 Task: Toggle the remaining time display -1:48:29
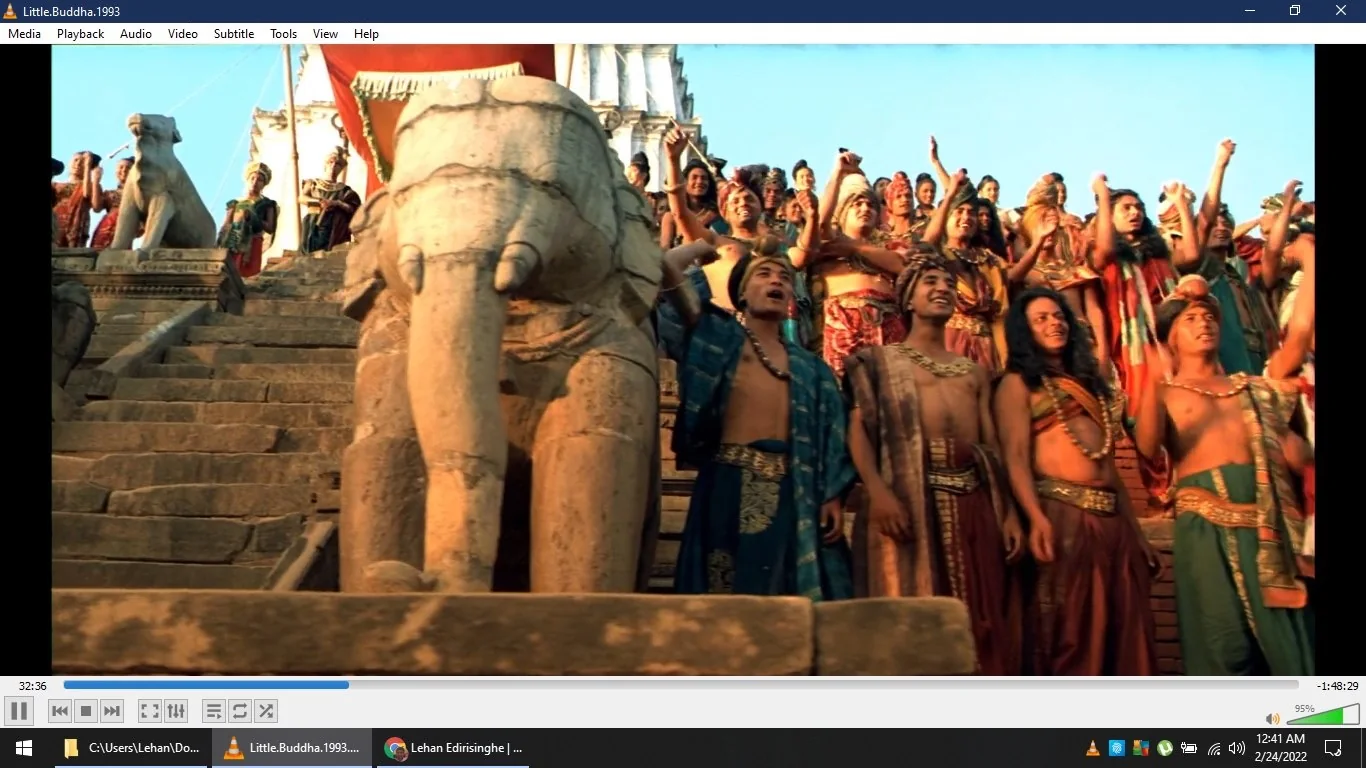pyautogui.click(x=1338, y=686)
